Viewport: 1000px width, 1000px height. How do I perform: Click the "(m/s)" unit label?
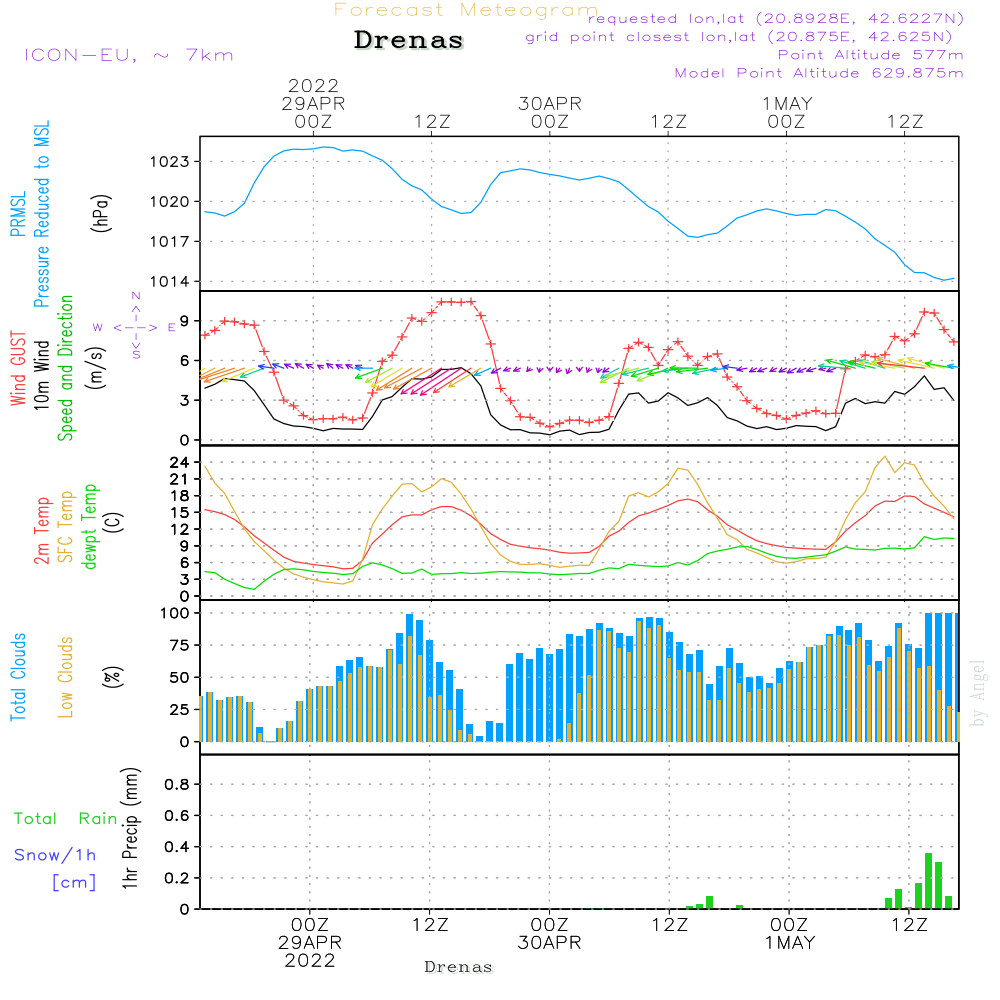pos(95,368)
